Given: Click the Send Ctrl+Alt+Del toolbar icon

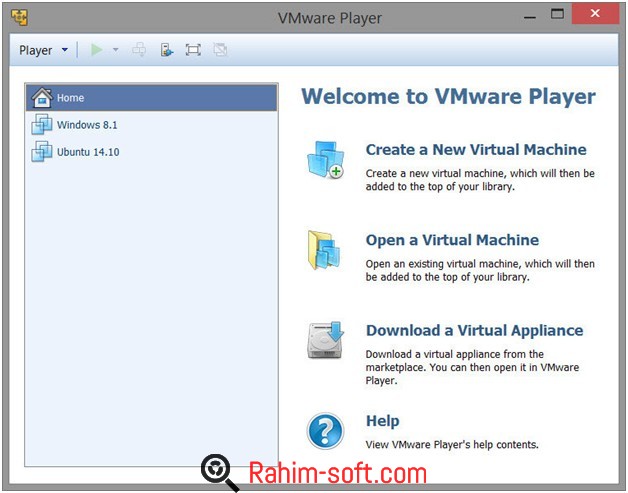Looking at the screenshot, I should pyautogui.click(x=139, y=50).
